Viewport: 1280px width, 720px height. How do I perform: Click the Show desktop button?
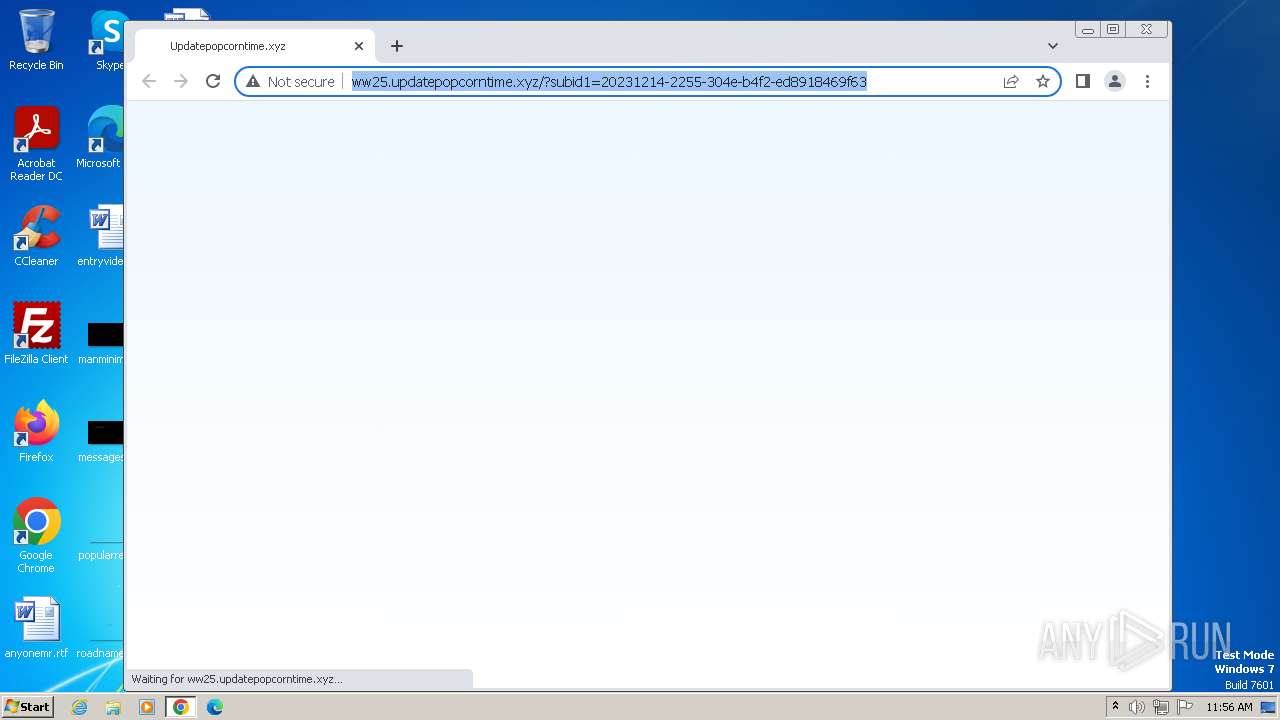pyautogui.click(x=1269, y=707)
